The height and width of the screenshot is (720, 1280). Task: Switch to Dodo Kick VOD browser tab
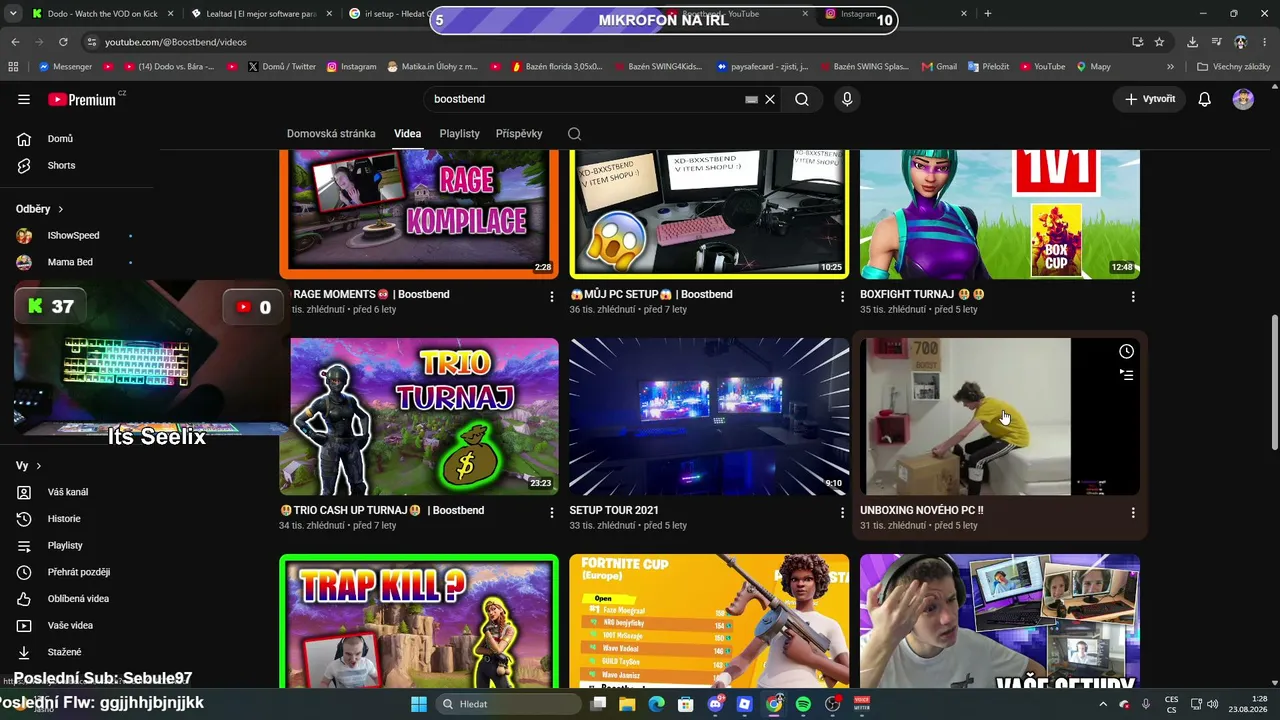pos(100,14)
